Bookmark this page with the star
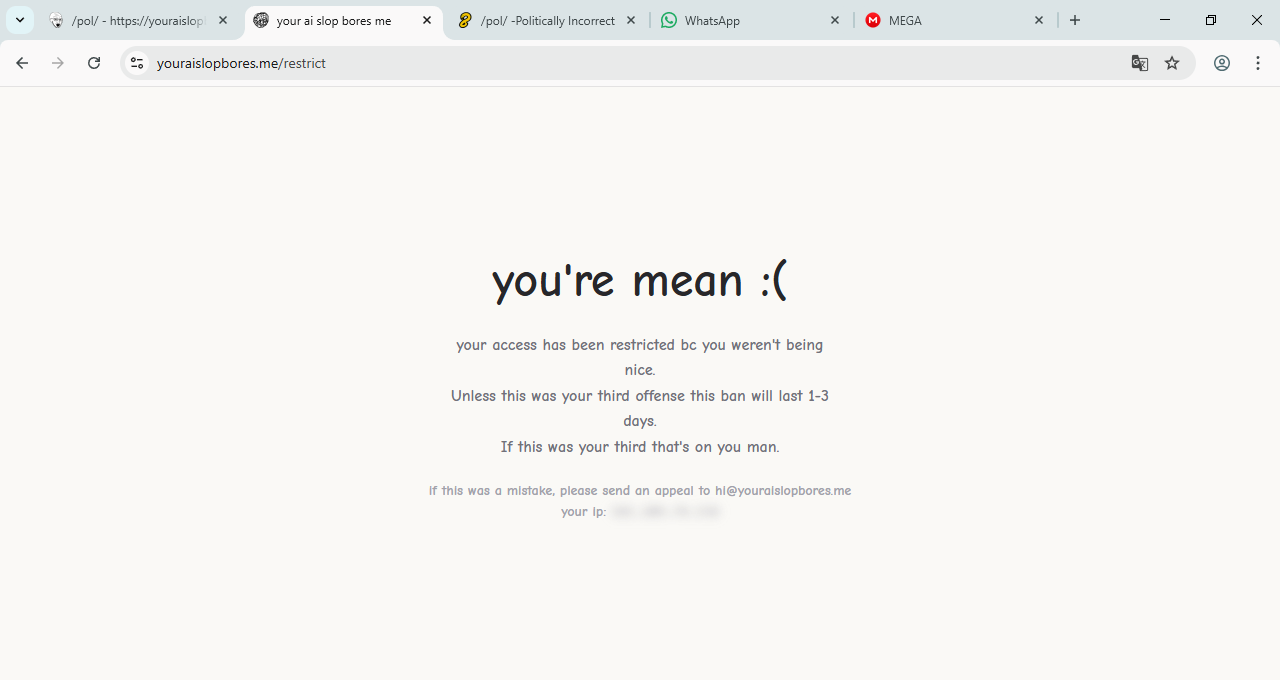 [x=1172, y=63]
